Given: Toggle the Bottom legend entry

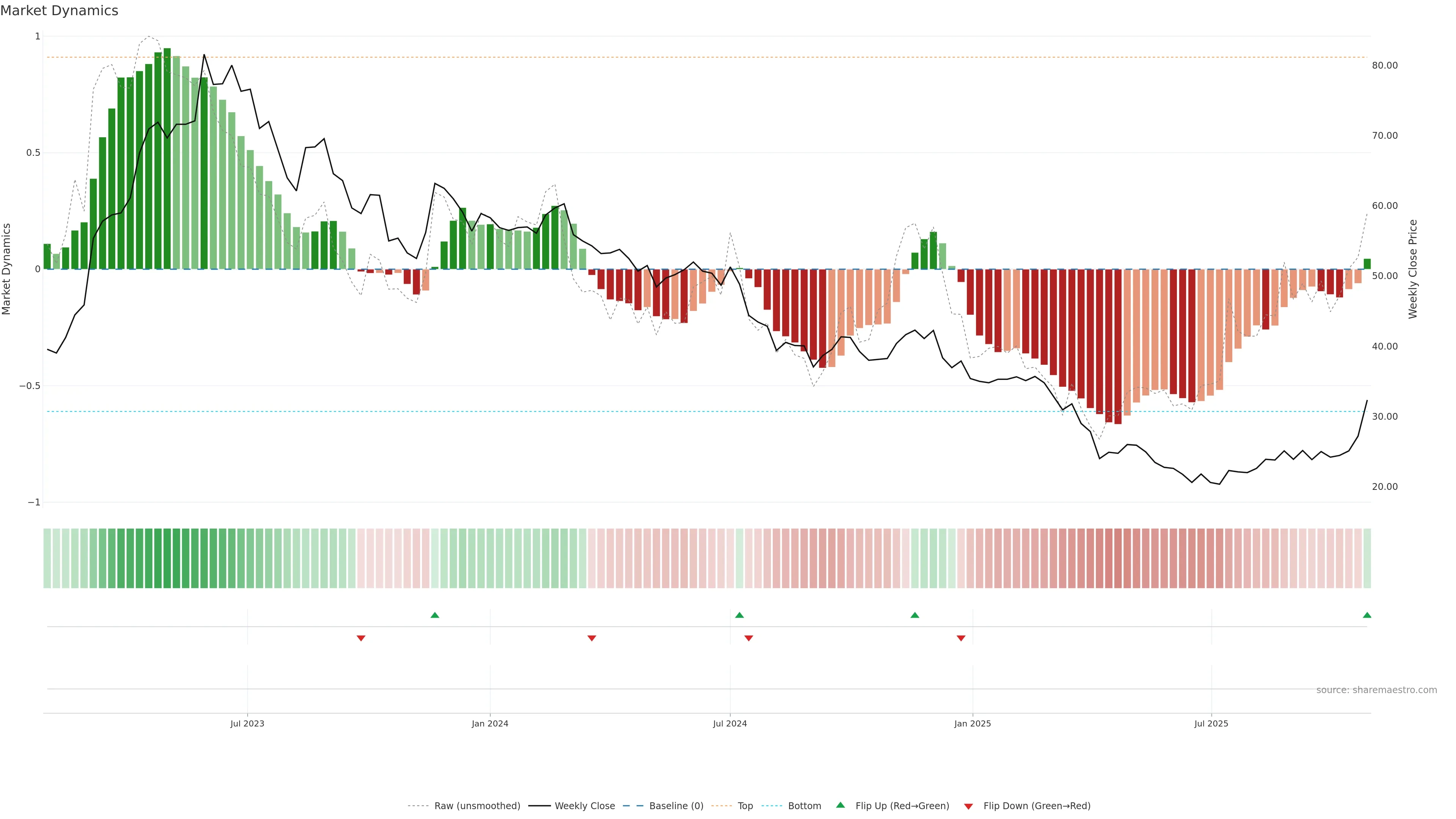Looking at the screenshot, I should (804, 806).
